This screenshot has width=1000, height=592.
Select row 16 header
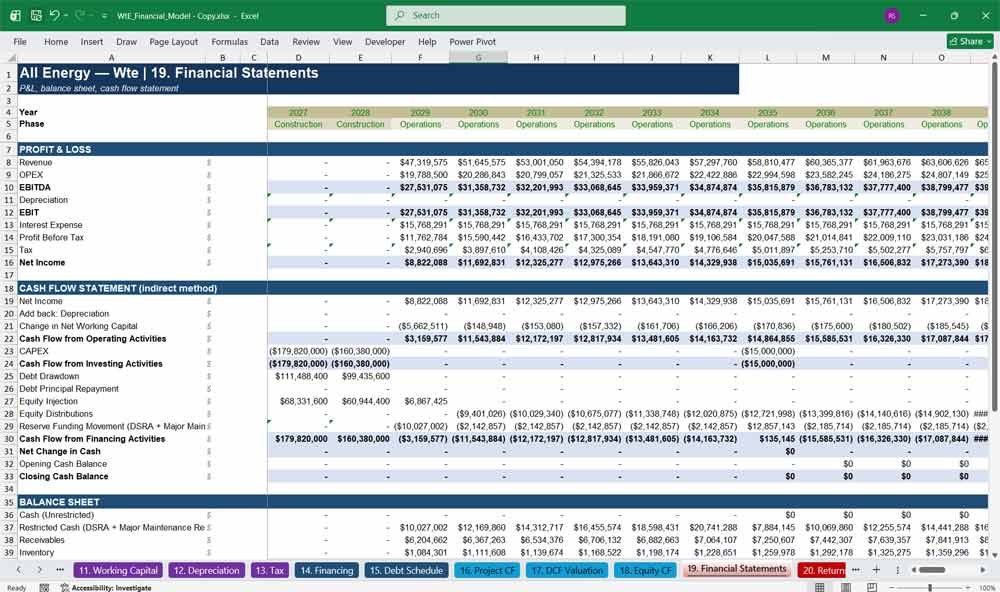9,263
